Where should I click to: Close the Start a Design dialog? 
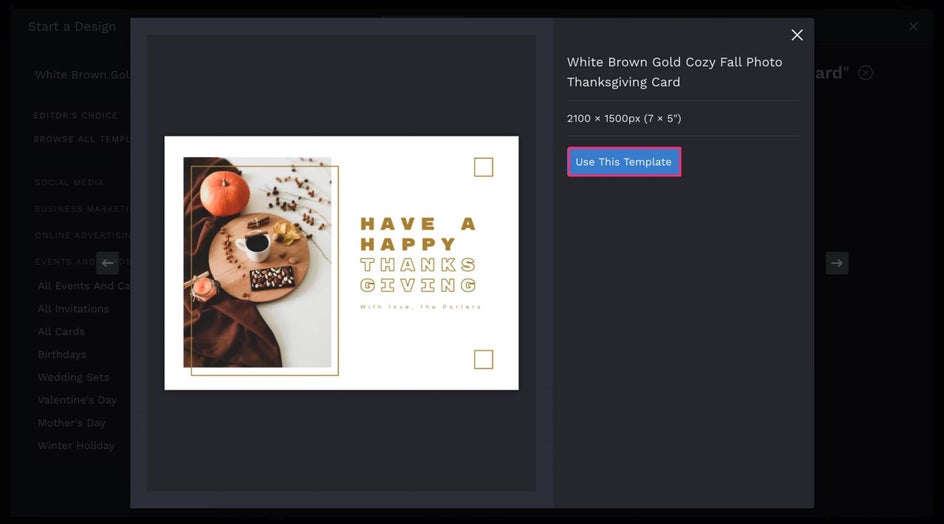[x=913, y=27]
